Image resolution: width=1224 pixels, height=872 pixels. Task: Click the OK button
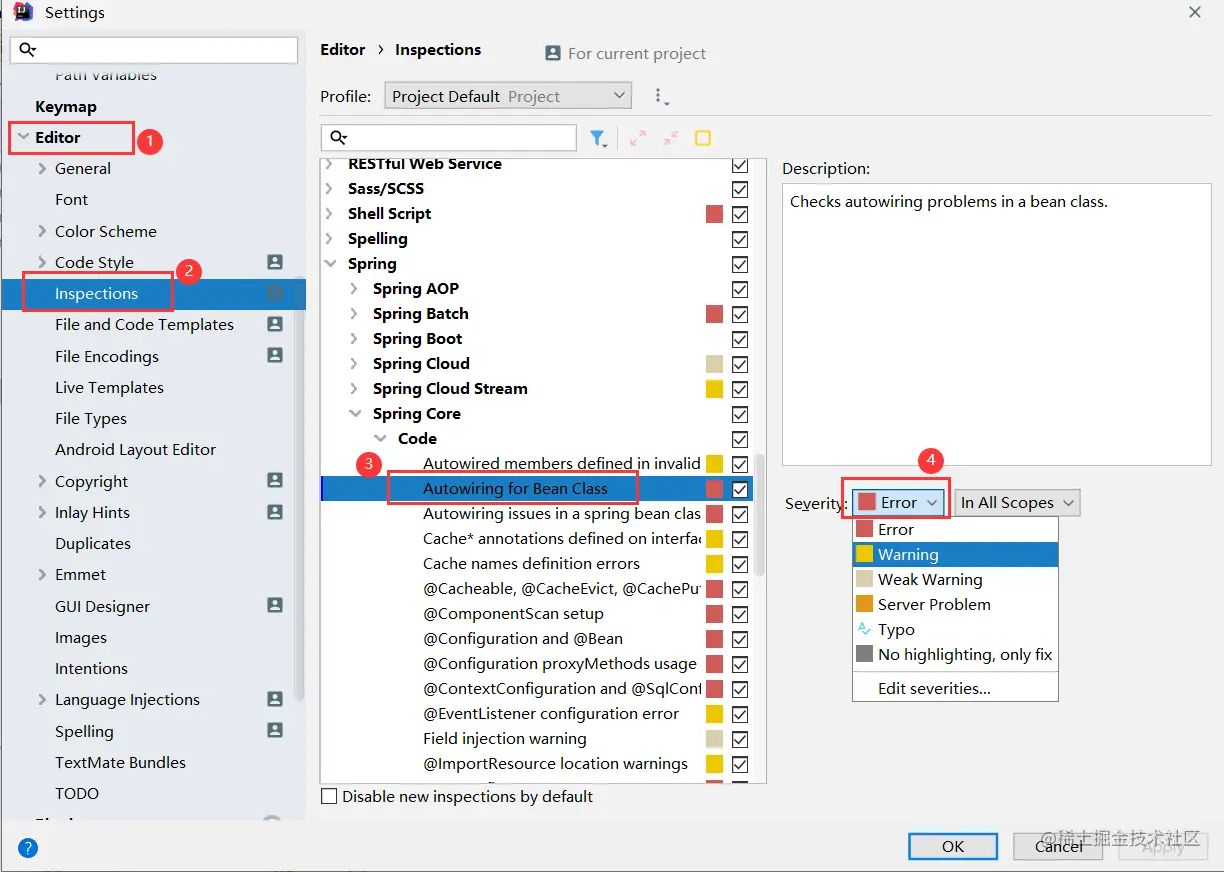[953, 846]
